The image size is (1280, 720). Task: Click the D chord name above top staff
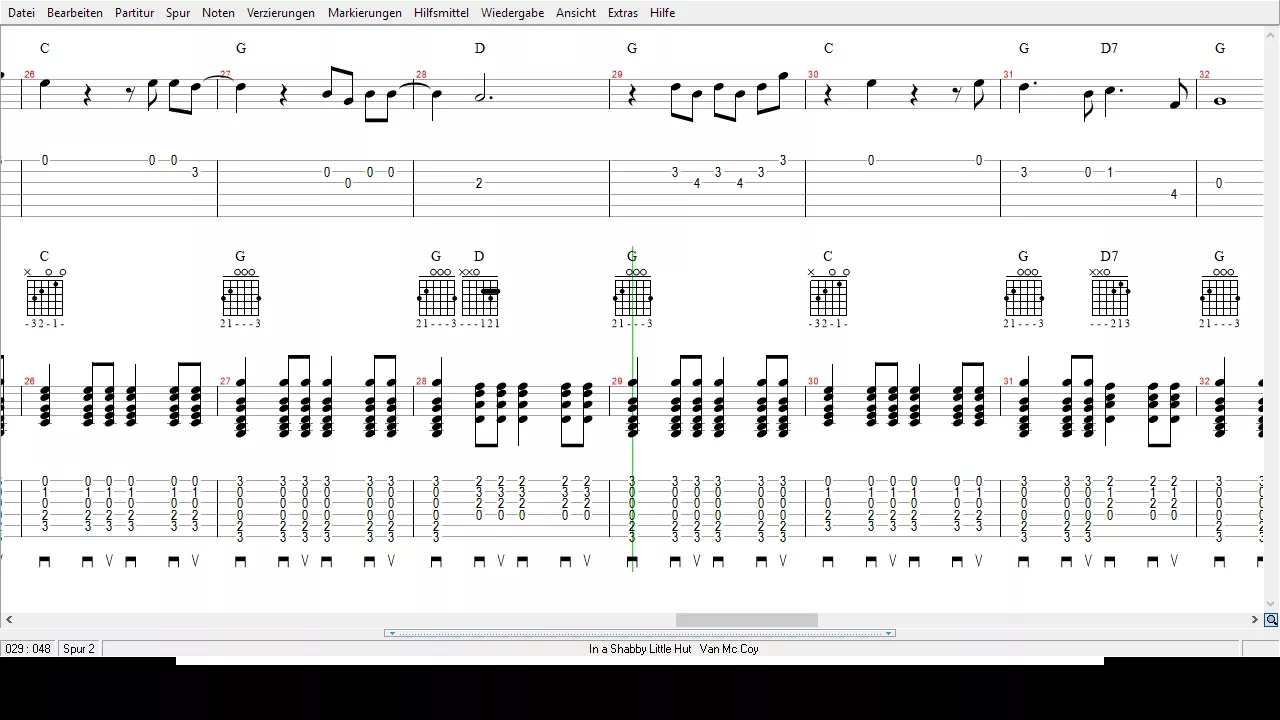(480, 48)
